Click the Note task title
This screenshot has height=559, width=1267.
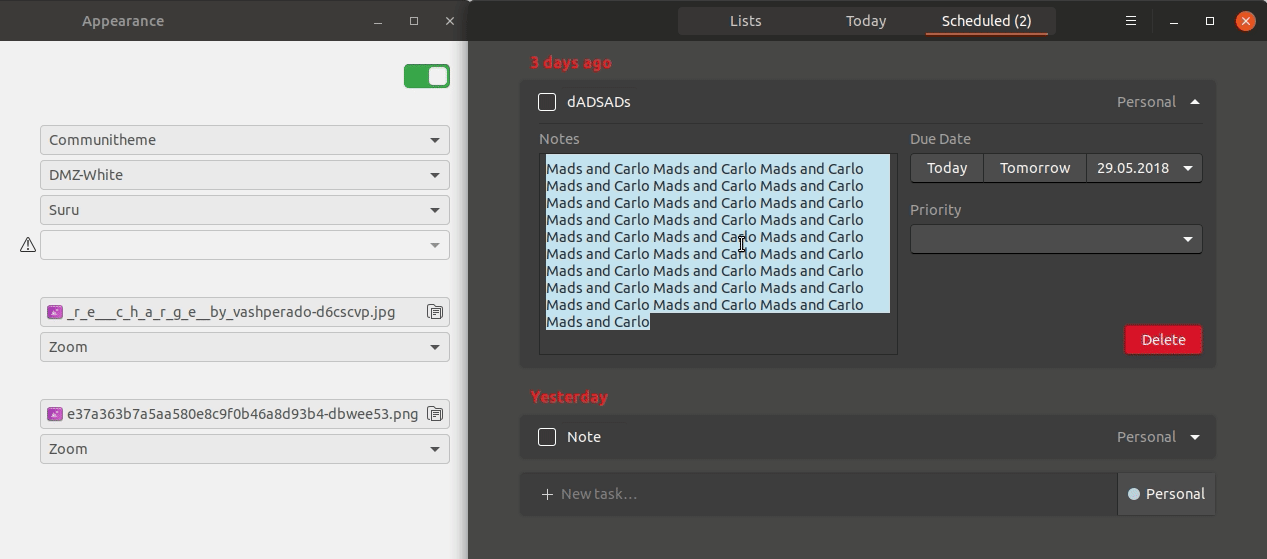point(584,437)
